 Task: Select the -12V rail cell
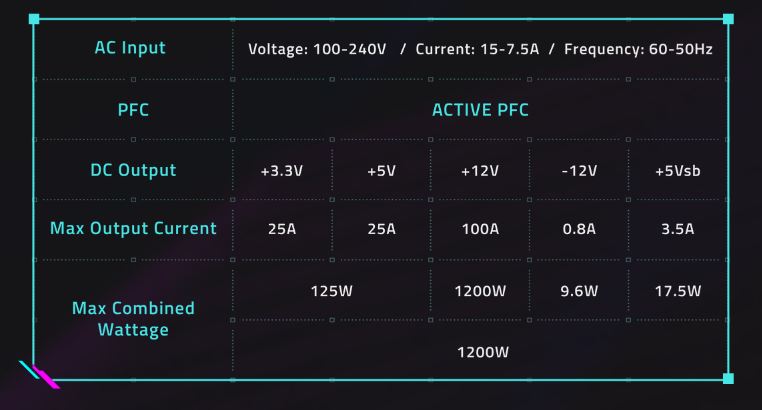coord(579,171)
